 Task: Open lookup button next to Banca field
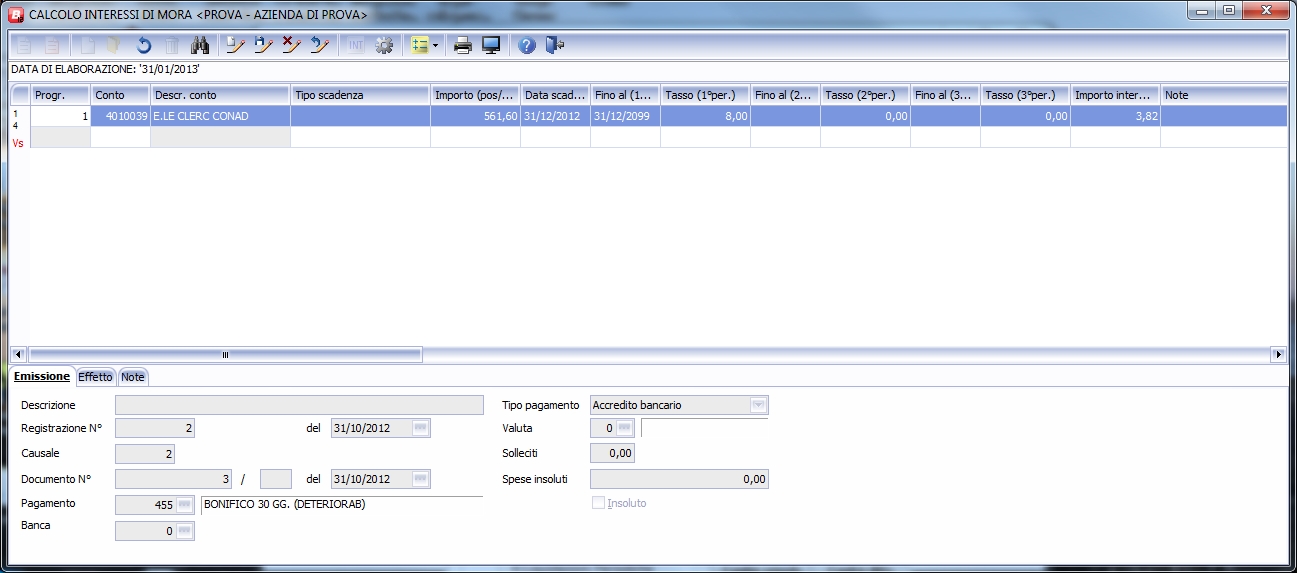pyautogui.click(x=185, y=531)
